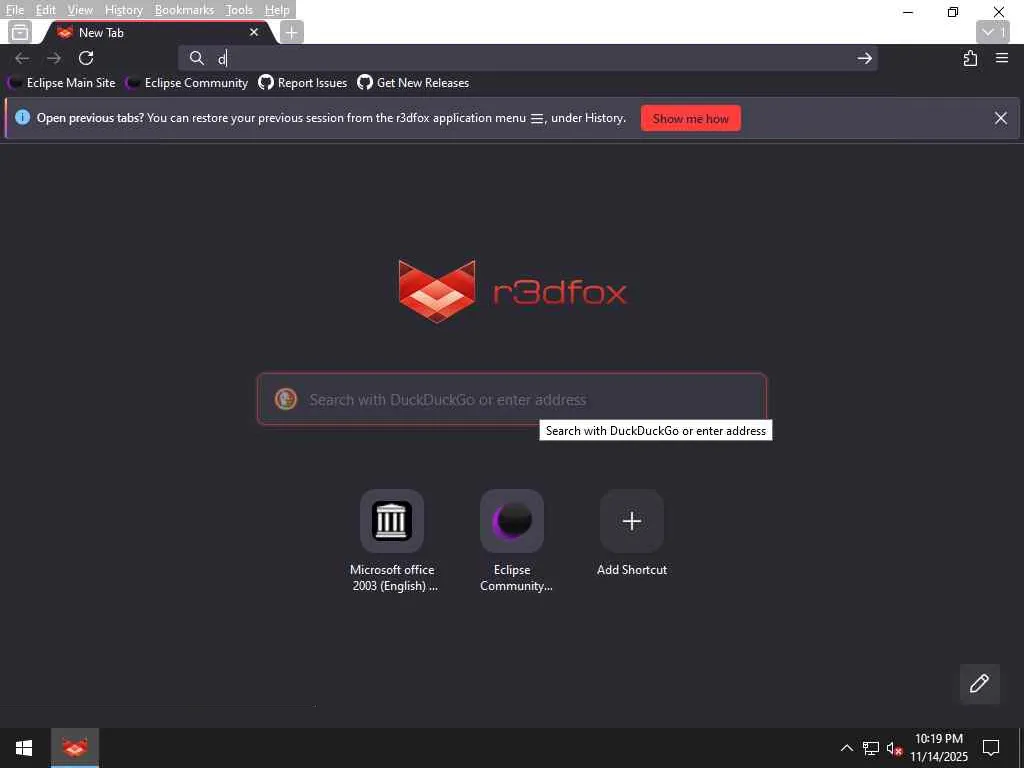Screen dimensions: 1024x768
Task: Open the taskbar clock and date
Action: [x=939, y=748]
